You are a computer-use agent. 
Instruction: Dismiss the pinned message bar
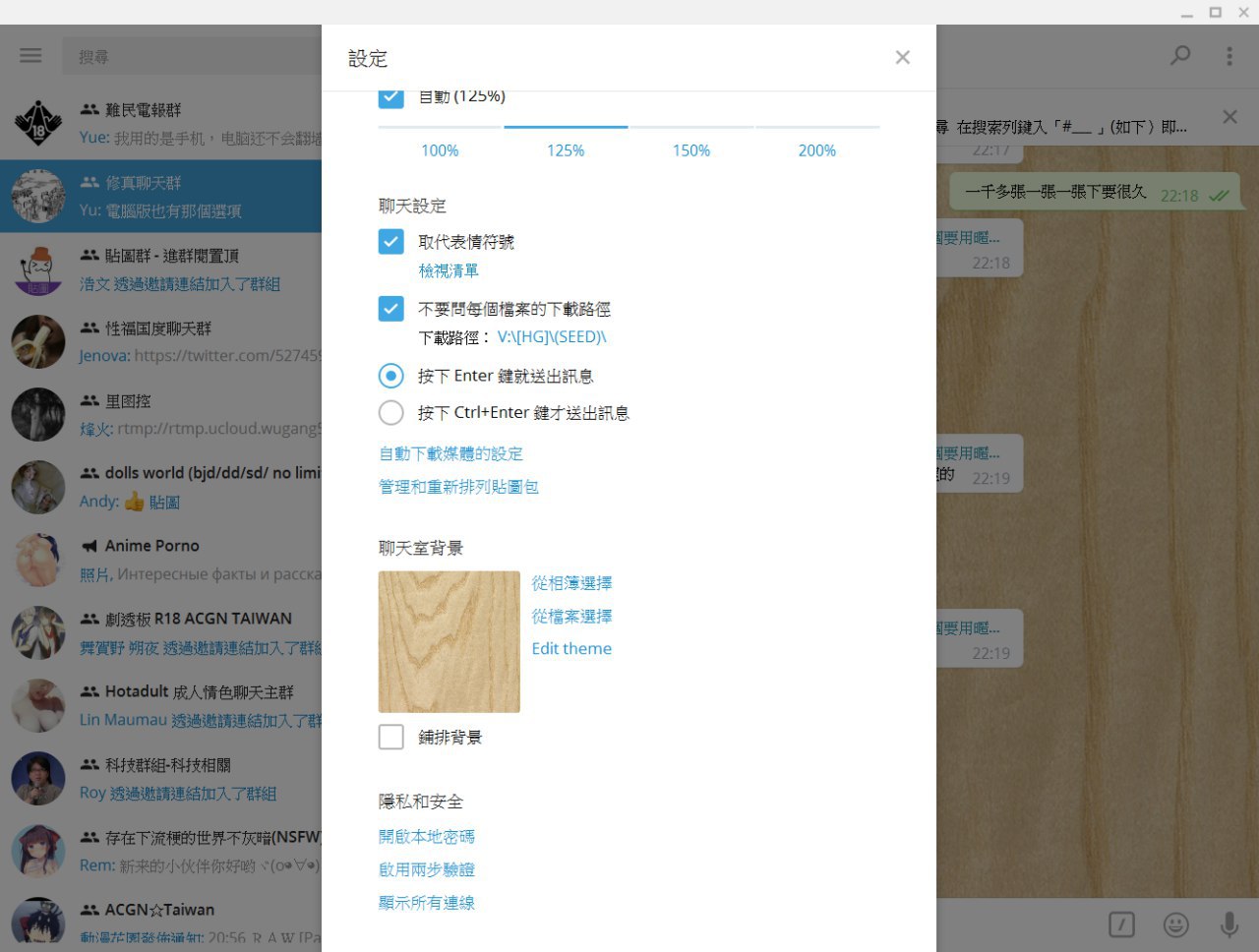click(1229, 117)
